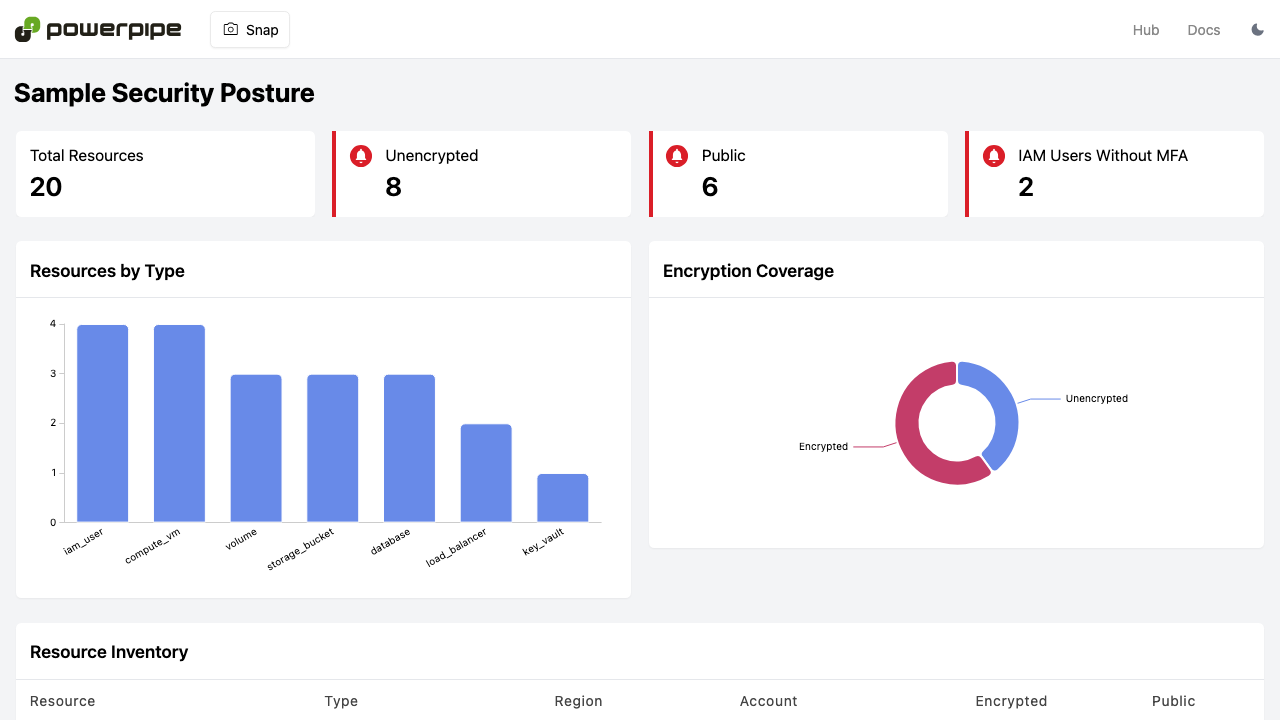The image size is (1280, 720).
Task: Sort table by Resource column header
Action: pos(63,701)
